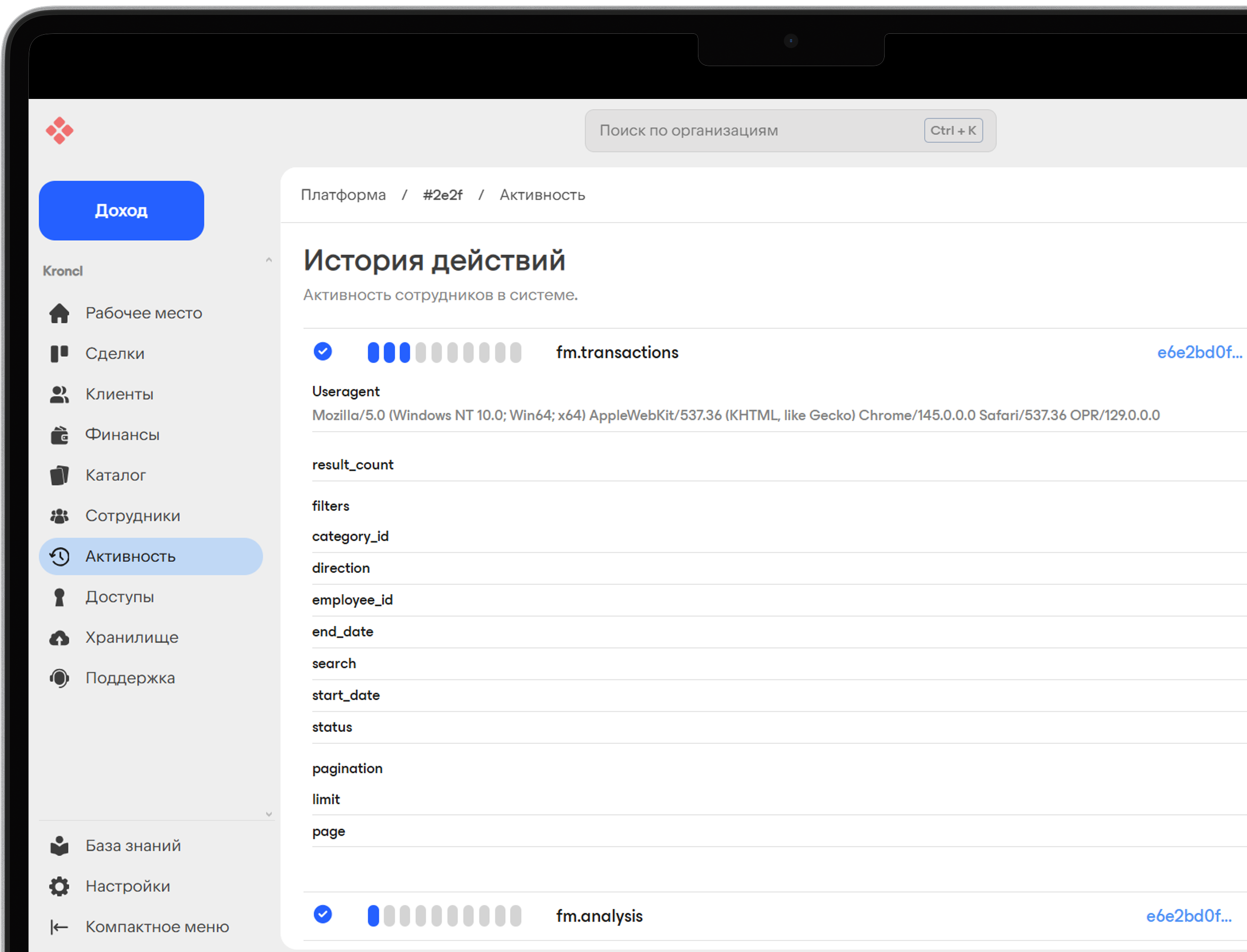1247x952 pixels.
Task: Click sidebar scroll up chevron near Kroncl
Action: click(x=269, y=260)
